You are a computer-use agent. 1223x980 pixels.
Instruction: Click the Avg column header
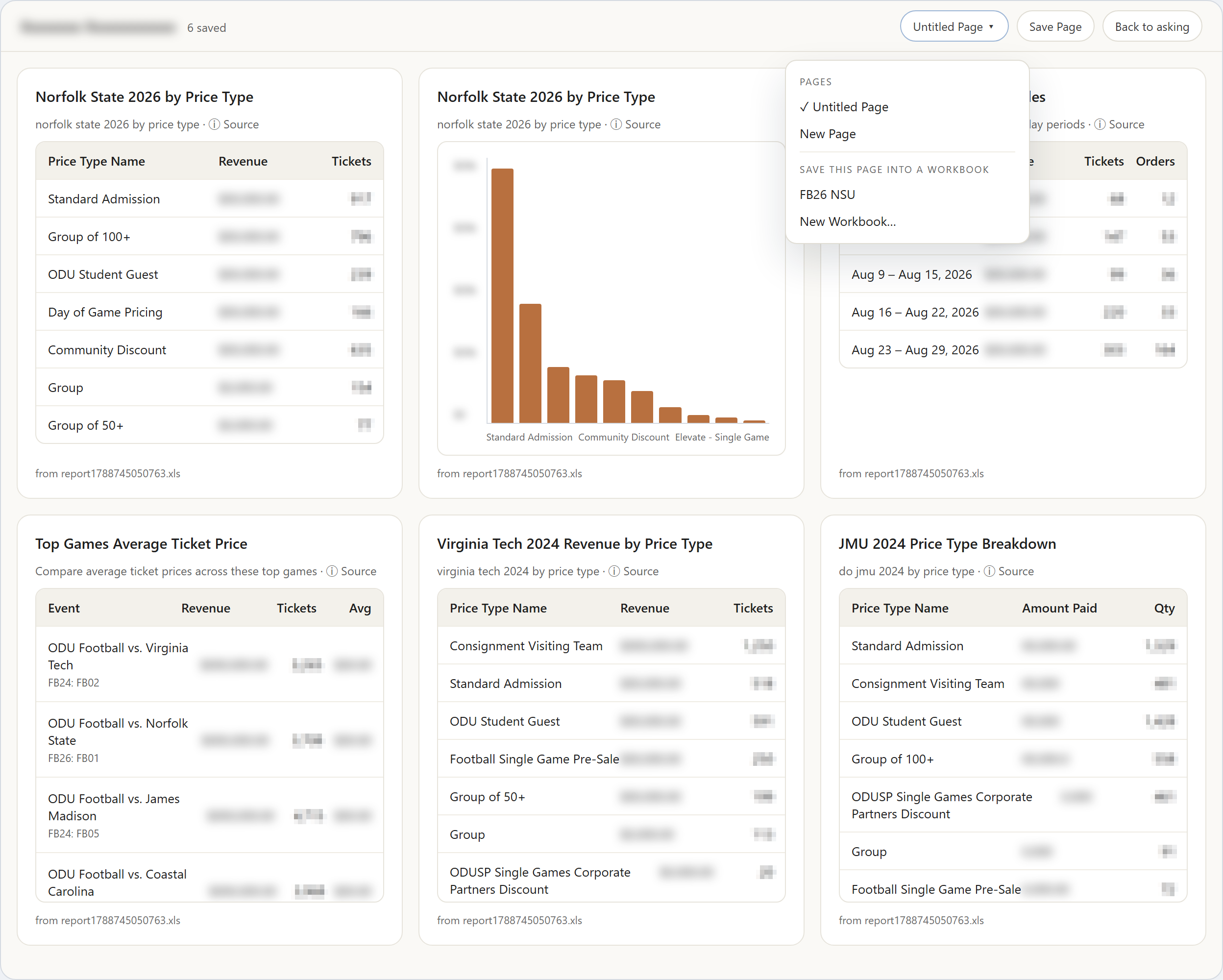[x=360, y=609]
